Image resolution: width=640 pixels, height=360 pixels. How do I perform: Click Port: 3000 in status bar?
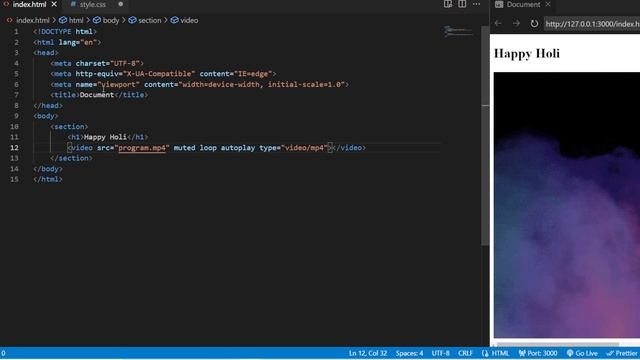point(538,353)
